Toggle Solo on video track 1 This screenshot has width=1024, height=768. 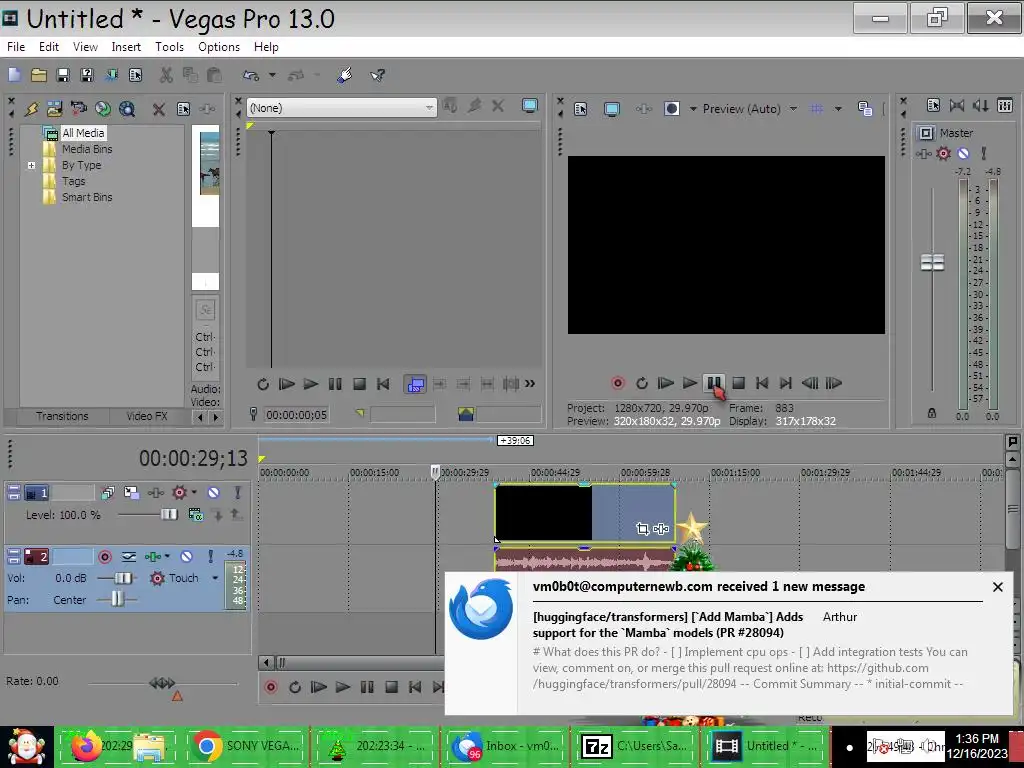tap(237, 492)
